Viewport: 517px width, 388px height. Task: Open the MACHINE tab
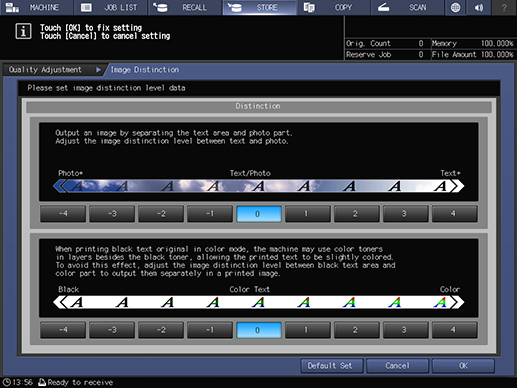point(36,7)
